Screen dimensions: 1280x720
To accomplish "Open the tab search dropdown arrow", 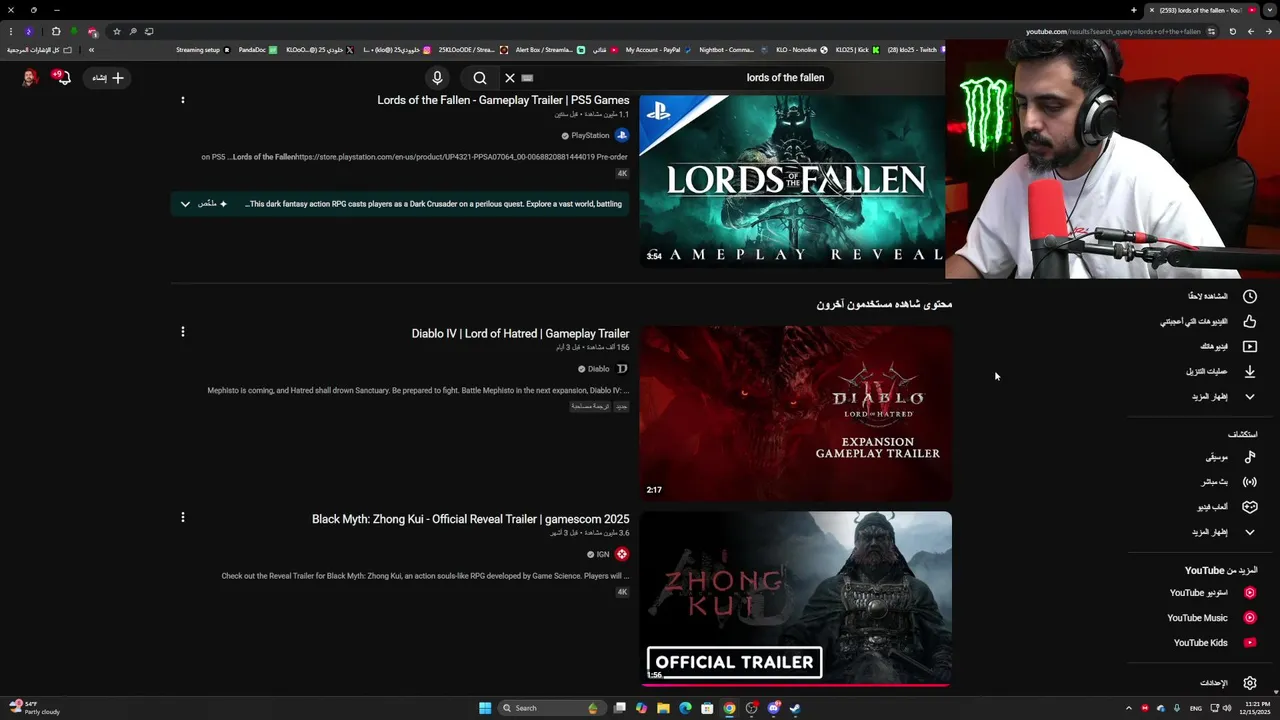I will pos(1269,10).
